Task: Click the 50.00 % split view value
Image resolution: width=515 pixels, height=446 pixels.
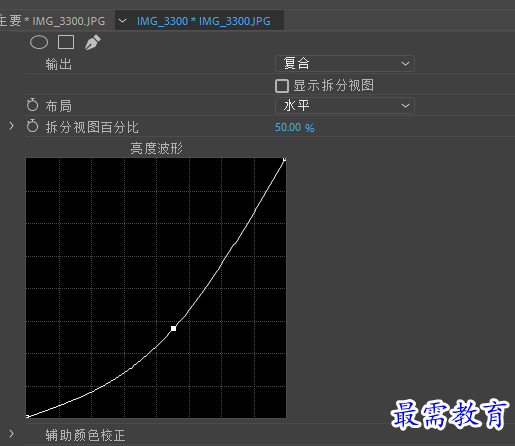Action: click(x=294, y=127)
